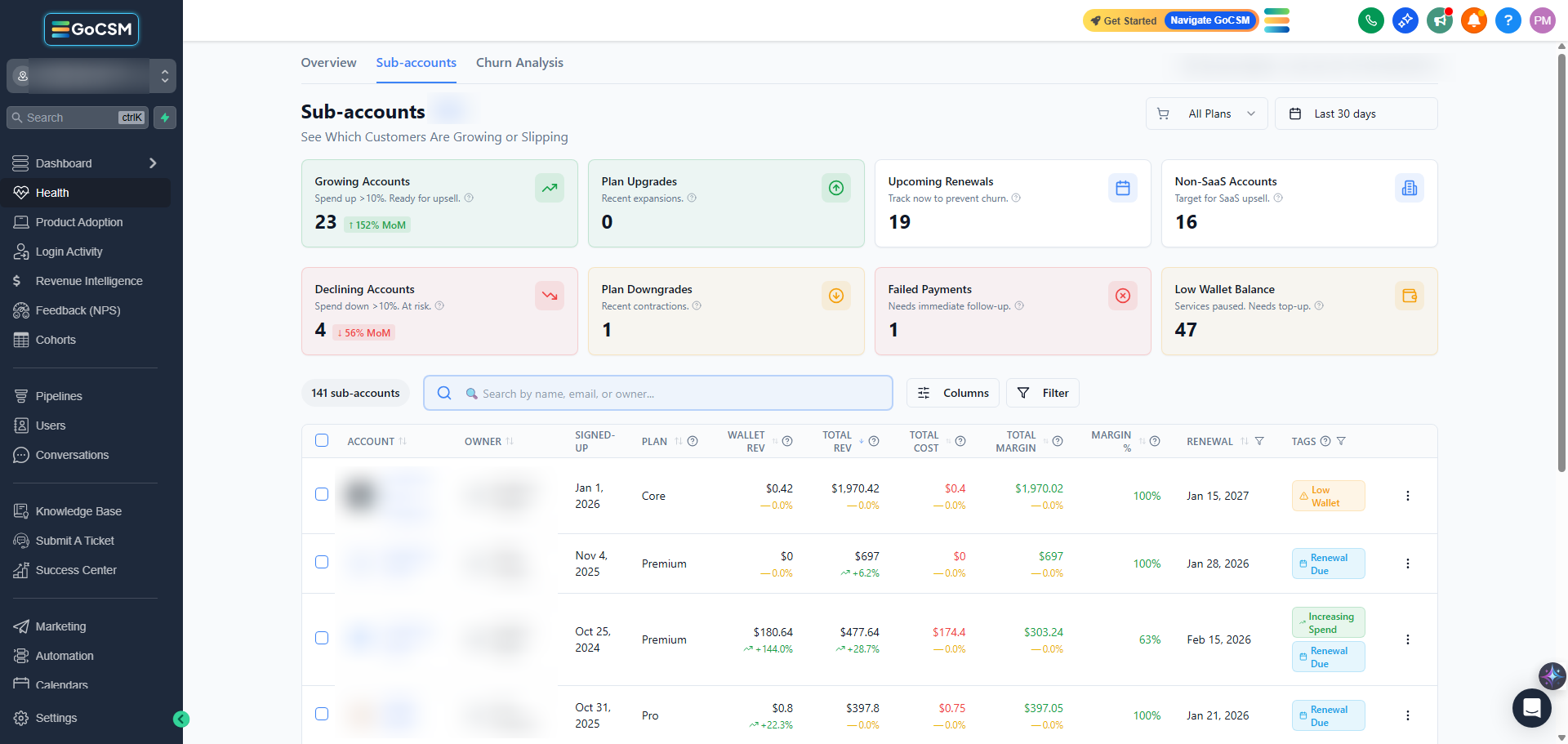Open the chat widget bubble icon

(x=1531, y=707)
